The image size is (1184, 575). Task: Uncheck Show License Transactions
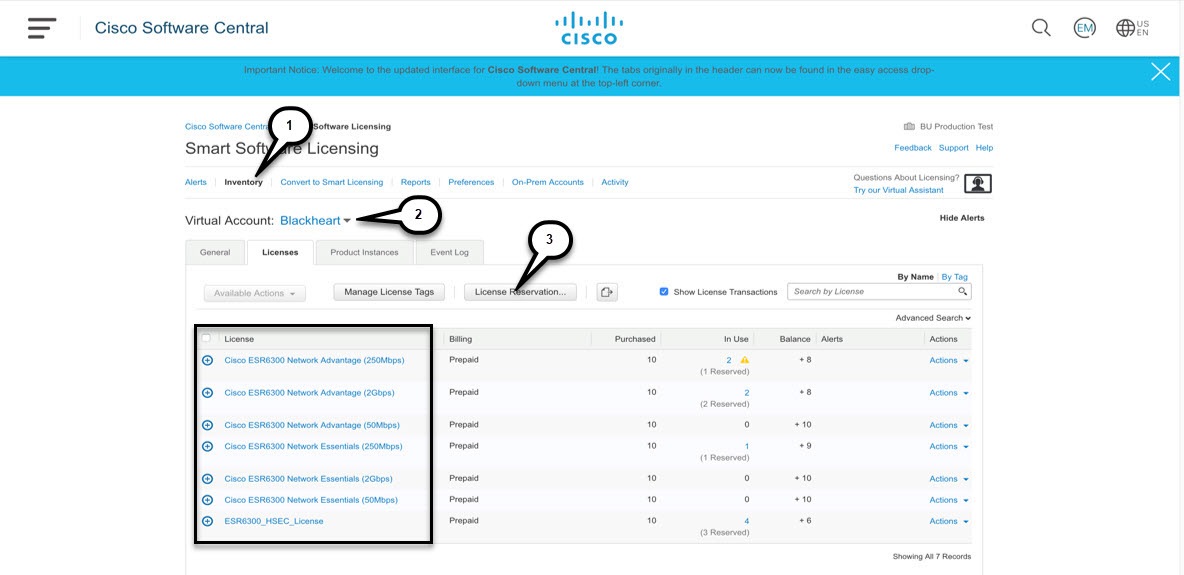click(x=664, y=292)
